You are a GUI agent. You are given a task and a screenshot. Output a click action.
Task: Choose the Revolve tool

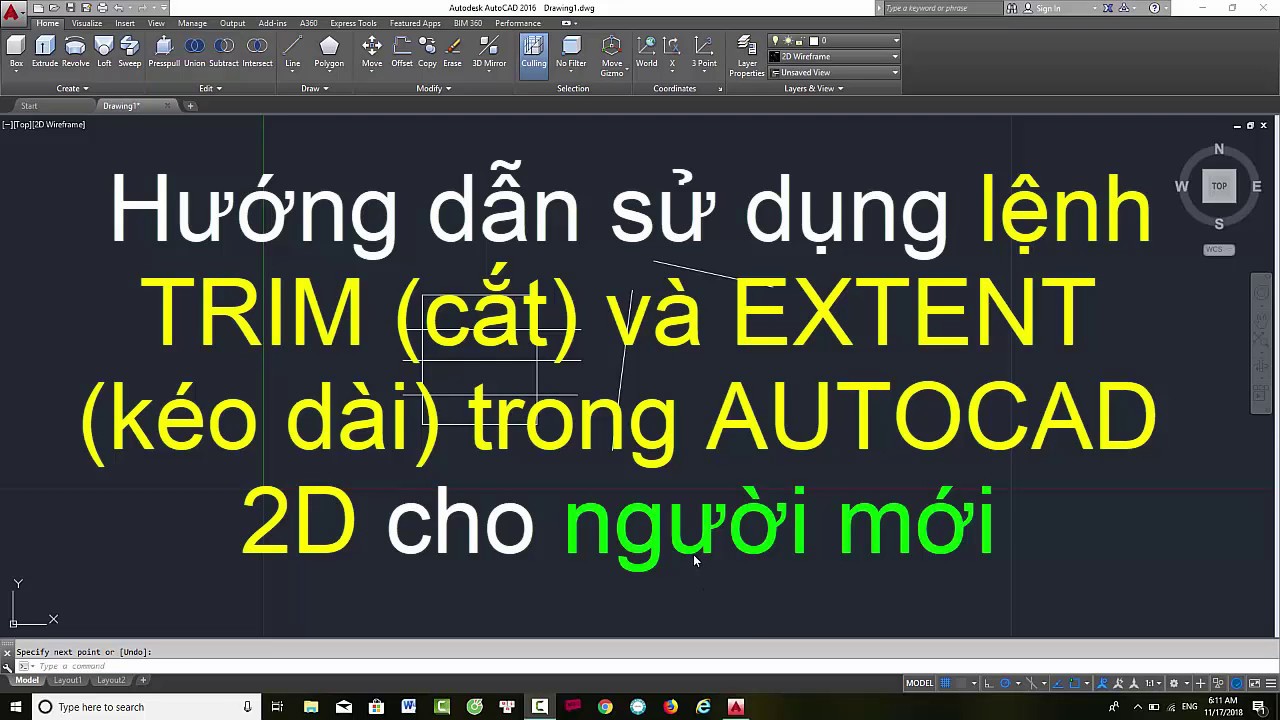[x=75, y=52]
